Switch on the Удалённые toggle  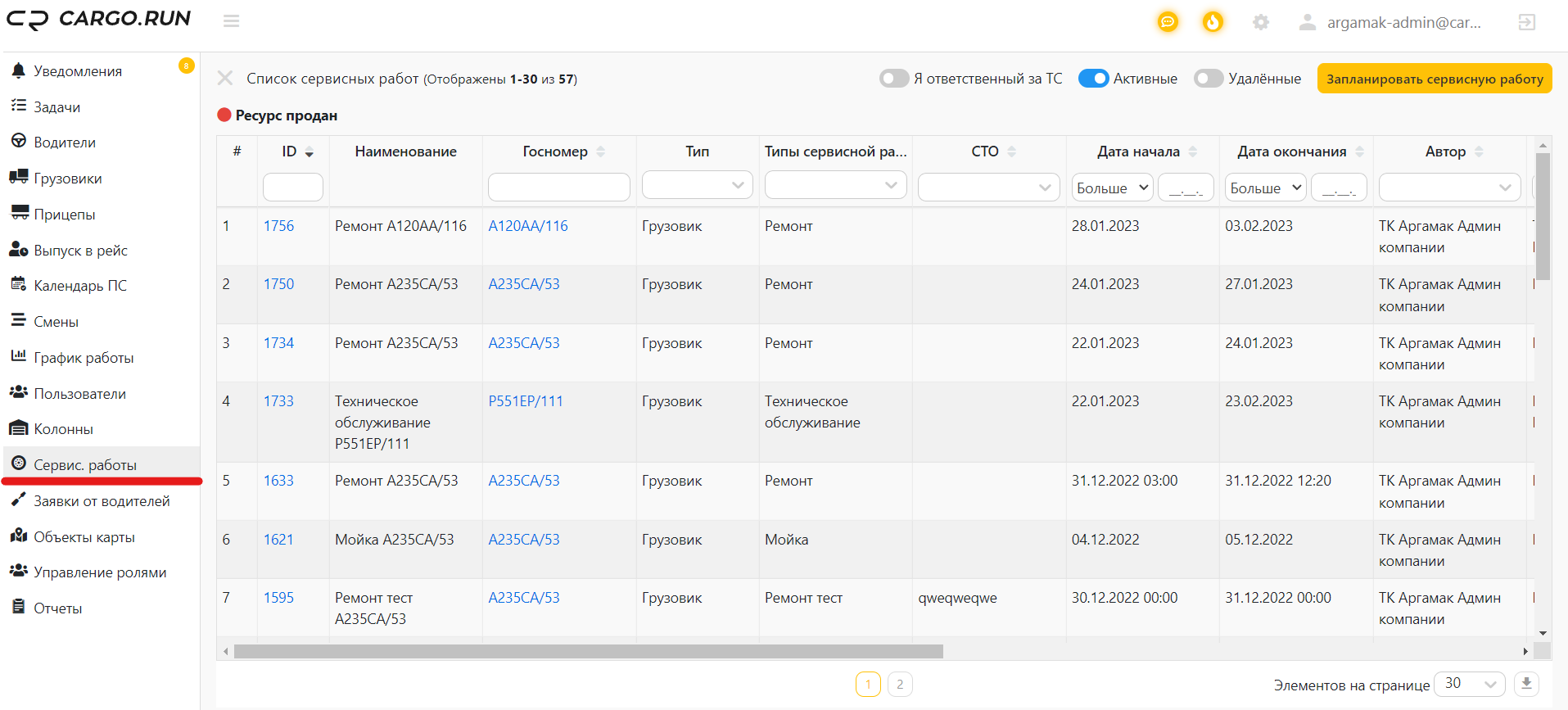tap(1209, 79)
